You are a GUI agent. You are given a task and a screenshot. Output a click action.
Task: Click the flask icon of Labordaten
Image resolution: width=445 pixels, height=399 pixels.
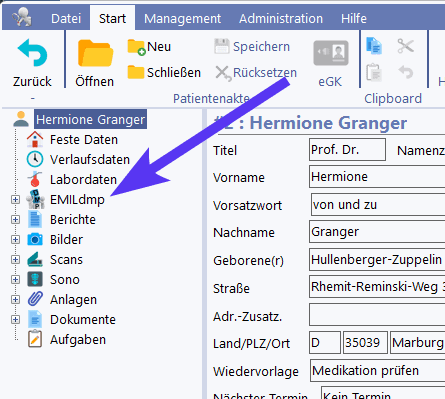tap(35, 179)
